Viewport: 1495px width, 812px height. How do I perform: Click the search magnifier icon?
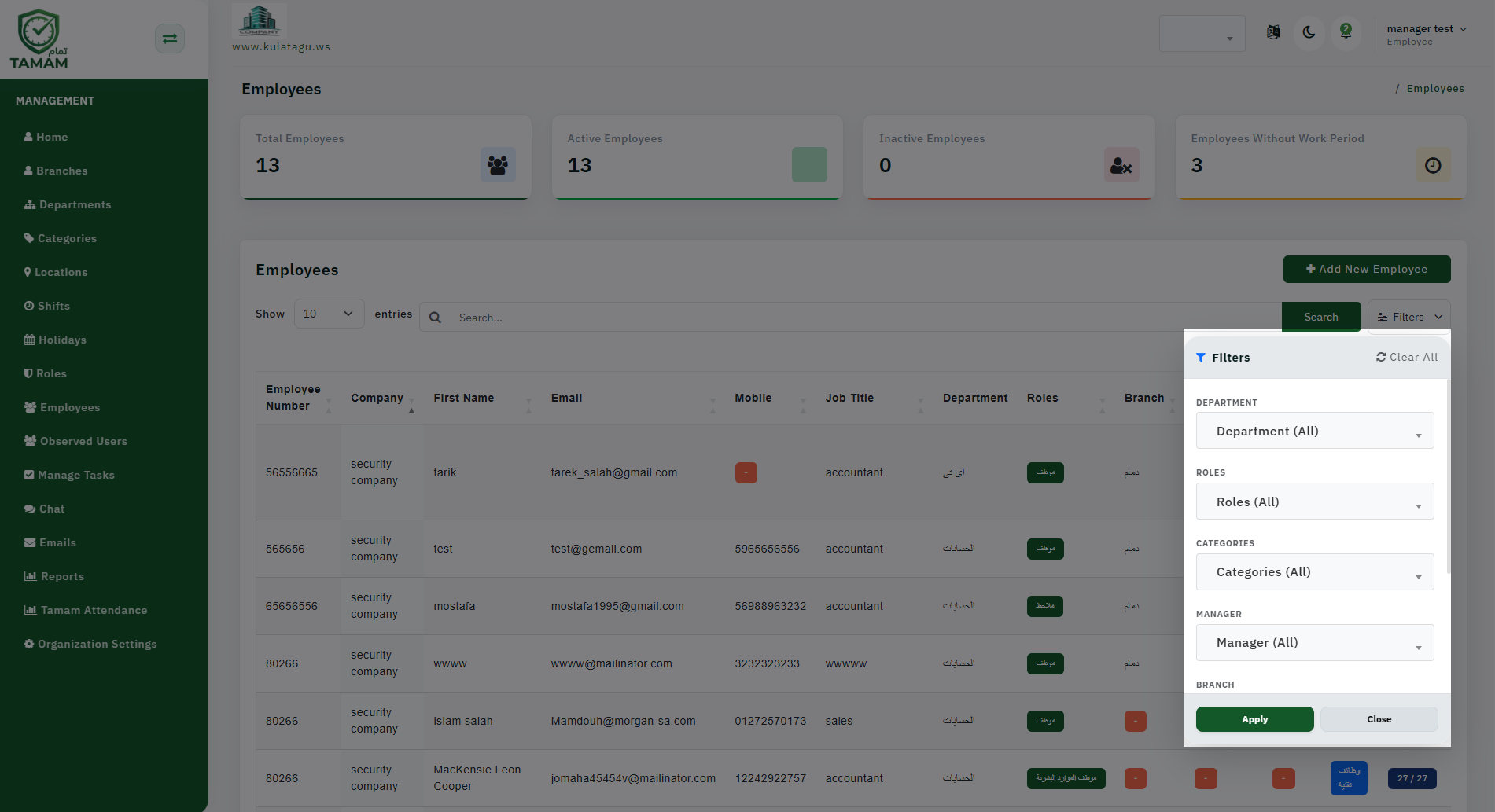[x=435, y=318]
